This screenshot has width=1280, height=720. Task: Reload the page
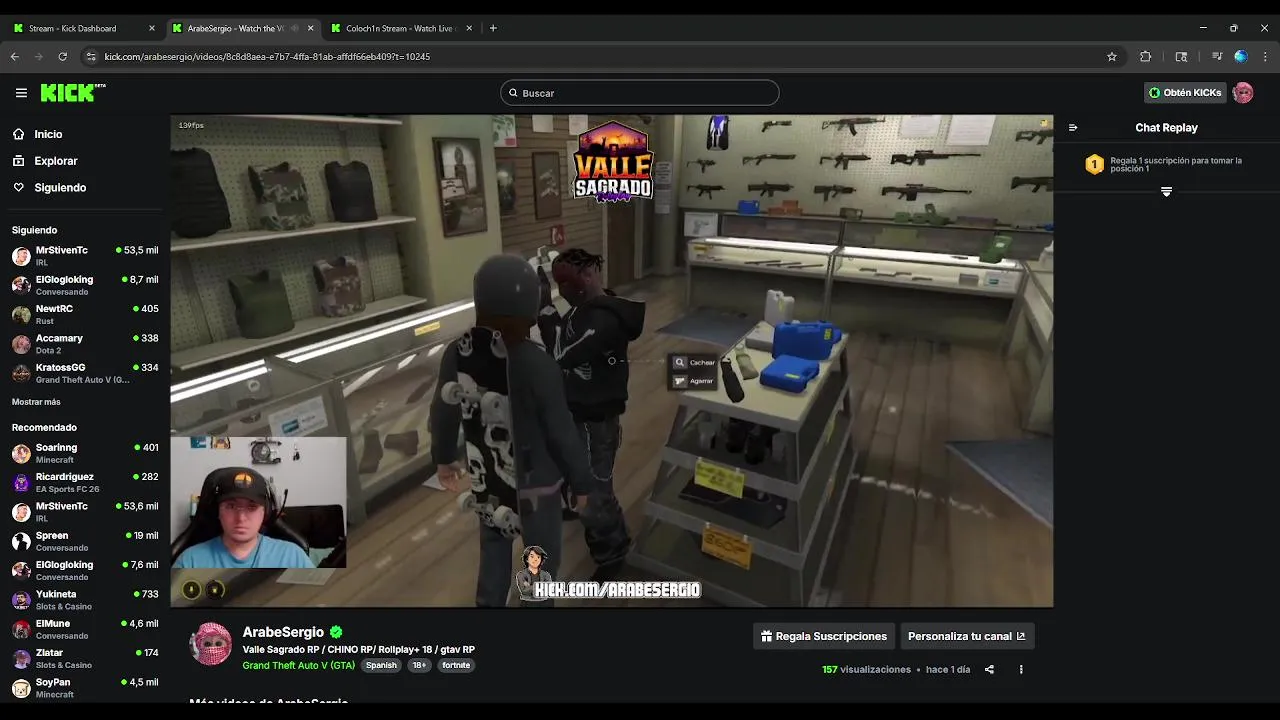click(63, 57)
